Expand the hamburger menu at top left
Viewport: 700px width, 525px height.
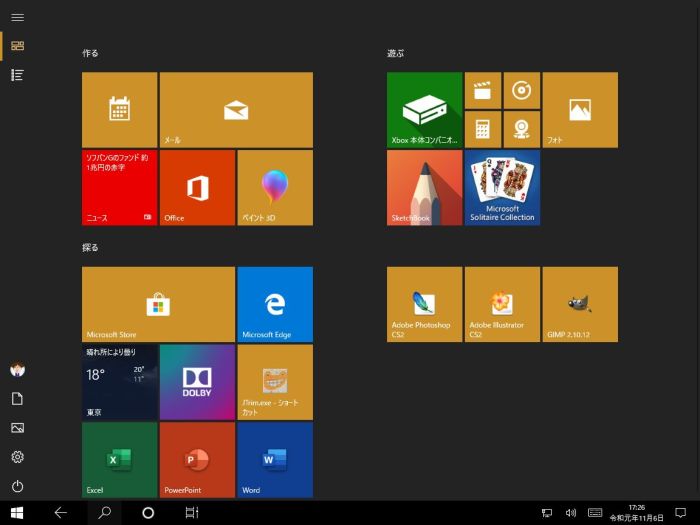click(x=17, y=17)
